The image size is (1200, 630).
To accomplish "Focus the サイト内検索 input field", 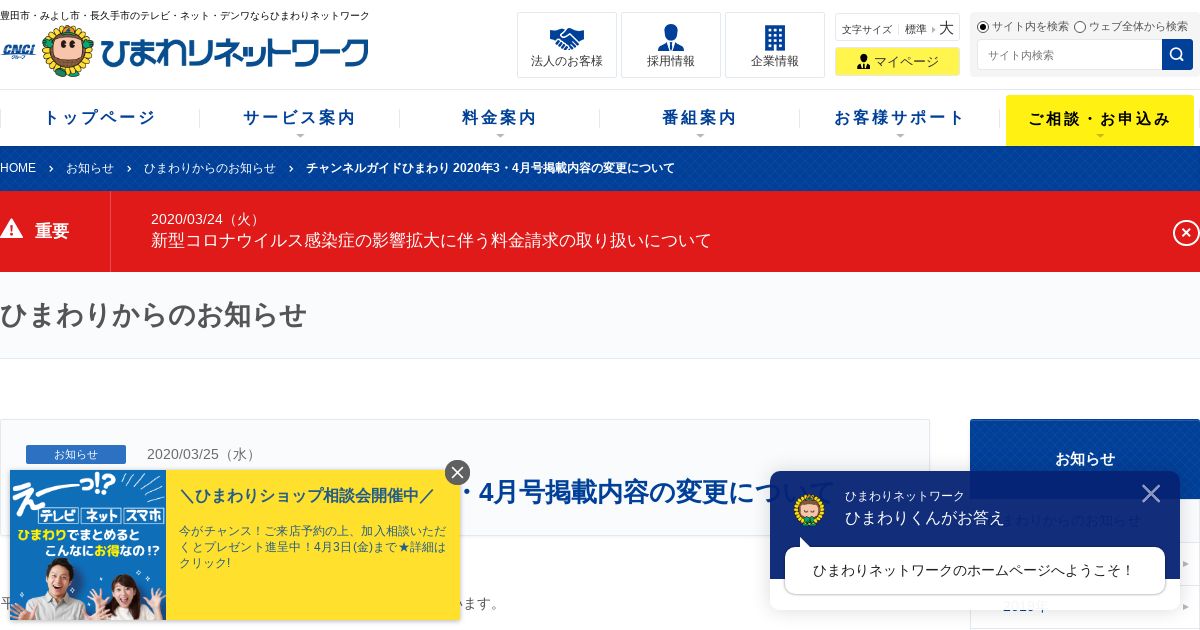I will [1069, 54].
